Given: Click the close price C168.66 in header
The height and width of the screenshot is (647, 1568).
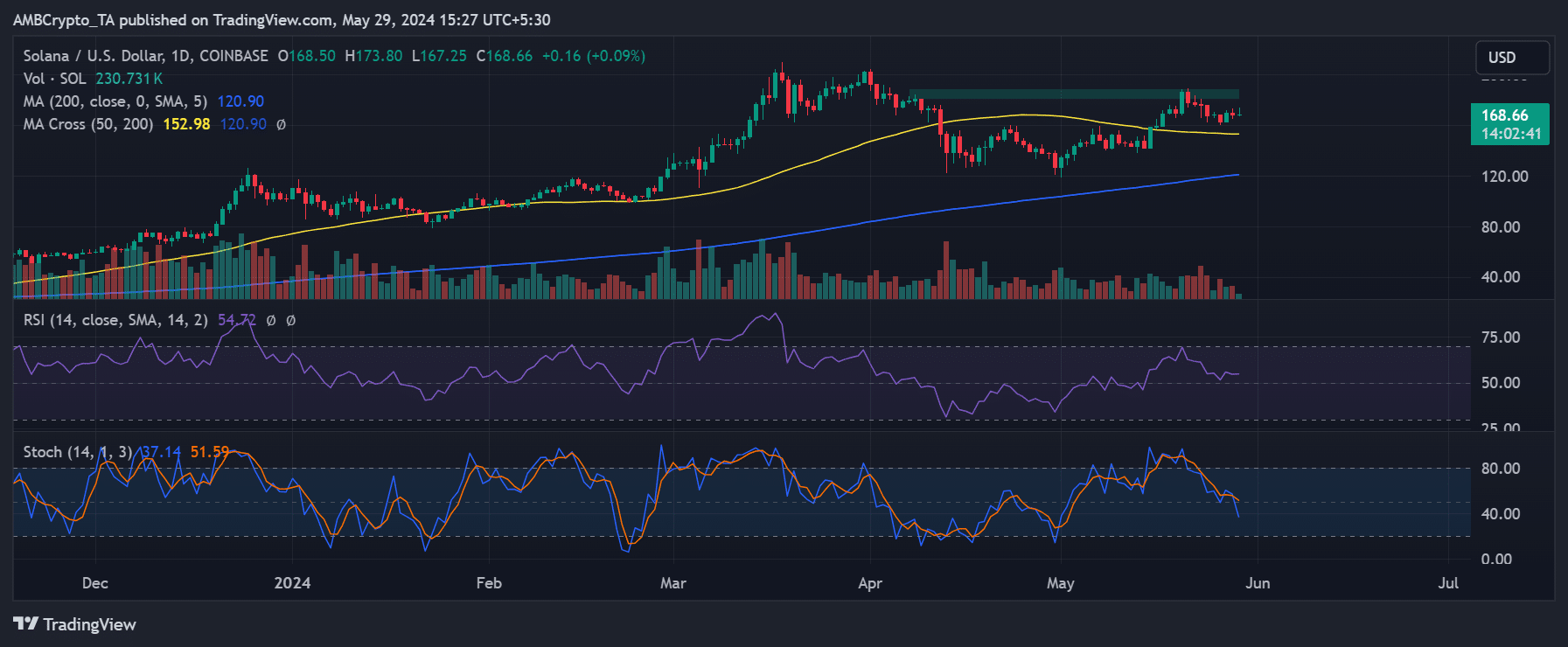Looking at the screenshot, I should coord(505,56).
